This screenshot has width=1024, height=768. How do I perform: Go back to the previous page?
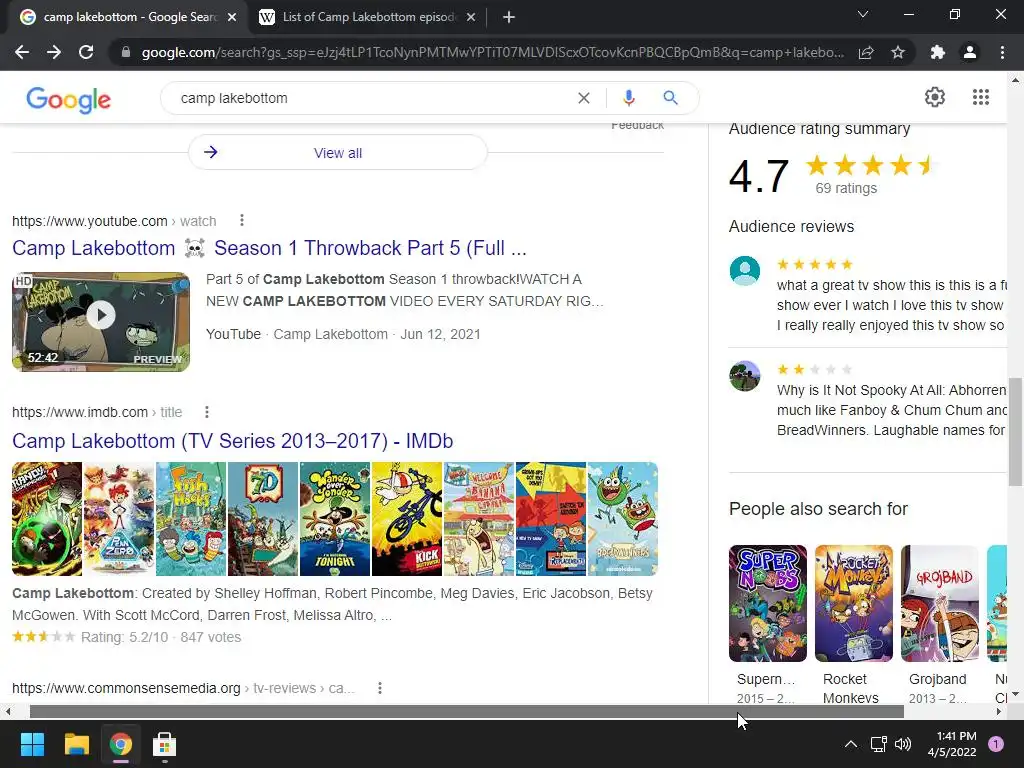[x=22, y=52]
